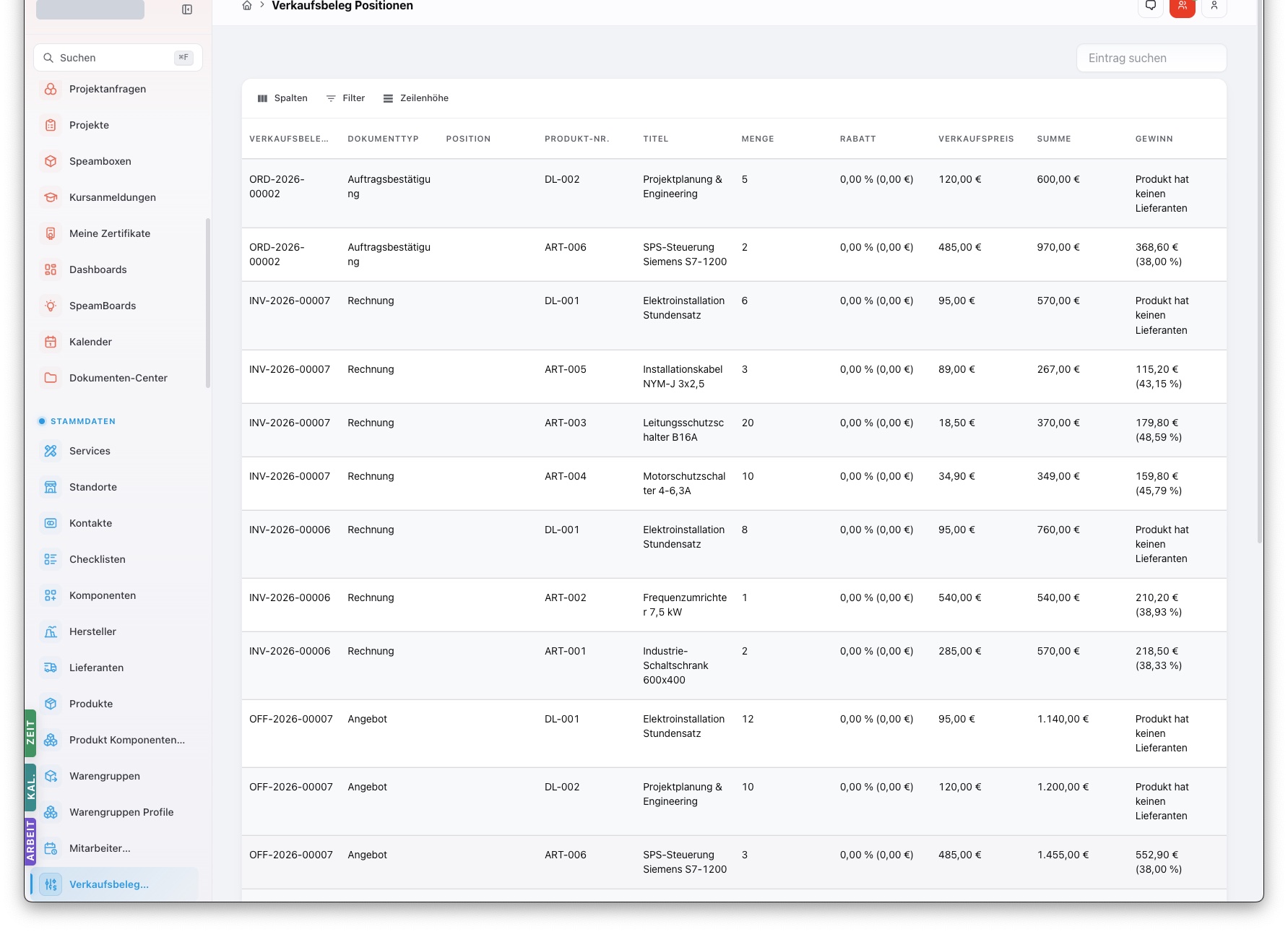Open the Spalten column chooser

[282, 98]
